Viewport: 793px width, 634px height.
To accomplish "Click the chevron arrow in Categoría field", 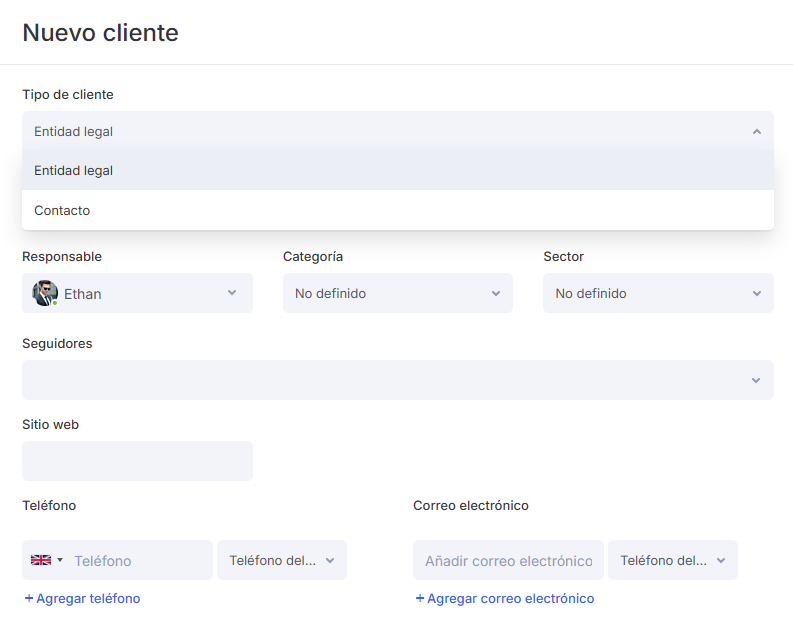I will pos(496,293).
